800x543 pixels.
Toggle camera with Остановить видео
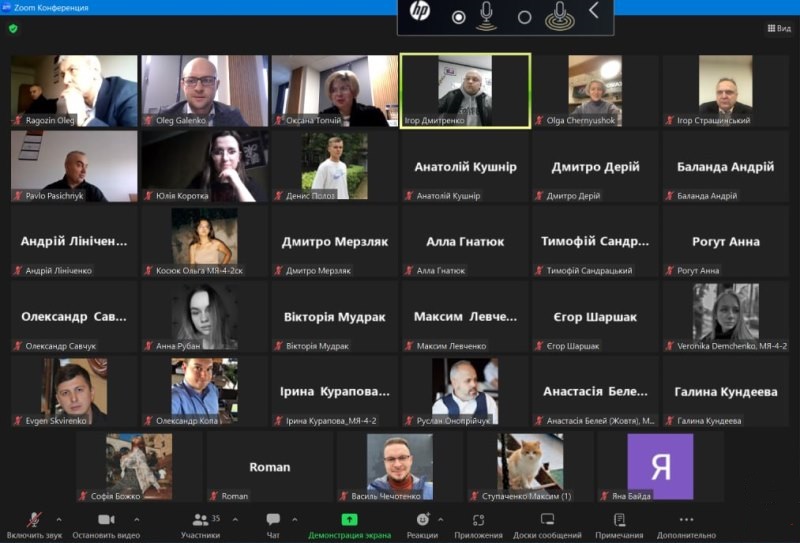coord(106,526)
